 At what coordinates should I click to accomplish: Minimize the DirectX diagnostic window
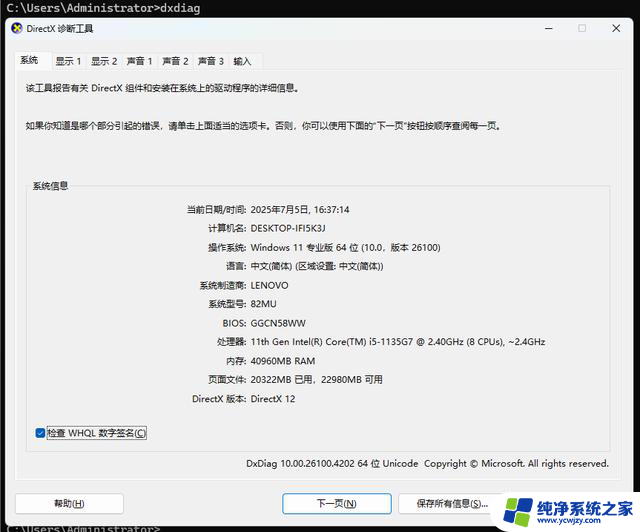pos(549,29)
